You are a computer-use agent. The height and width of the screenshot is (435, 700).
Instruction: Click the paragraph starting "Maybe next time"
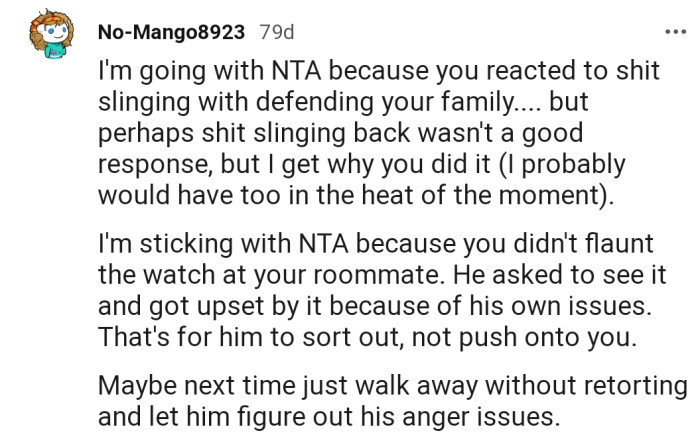tap(390, 397)
